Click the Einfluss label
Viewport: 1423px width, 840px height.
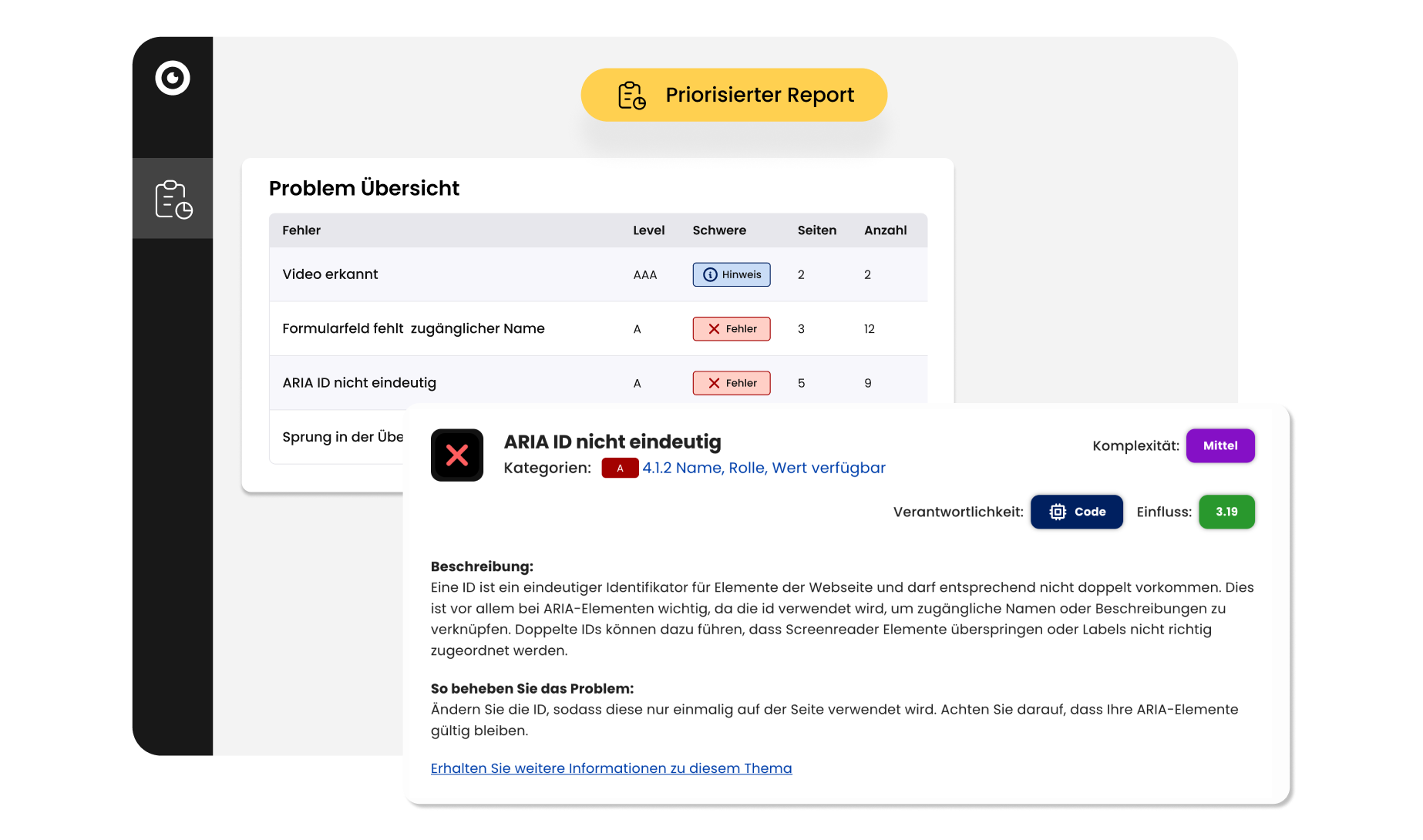[x=1164, y=512]
